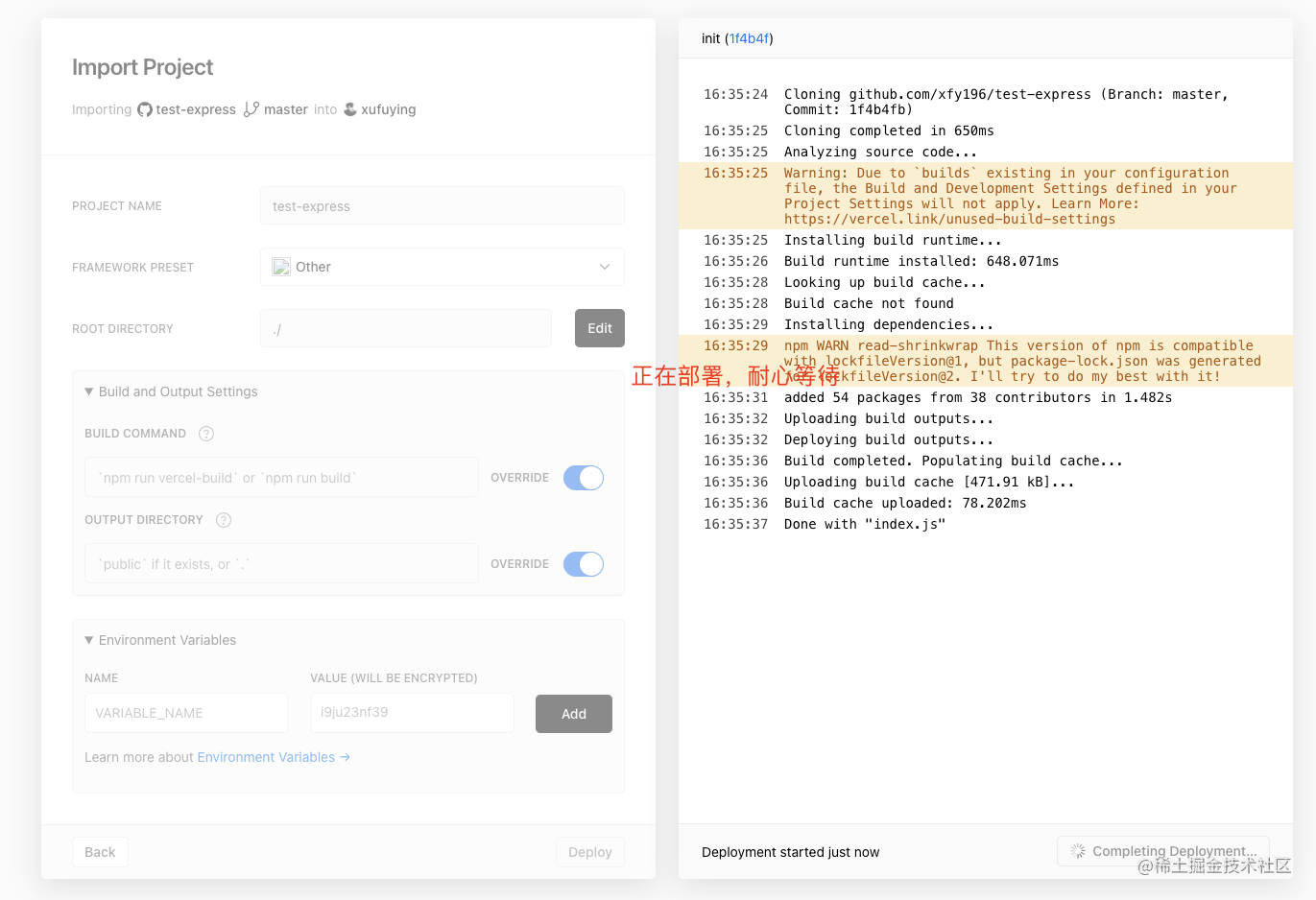Click the Add environment variable button
This screenshot has width=1316, height=900.
point(574,714)
